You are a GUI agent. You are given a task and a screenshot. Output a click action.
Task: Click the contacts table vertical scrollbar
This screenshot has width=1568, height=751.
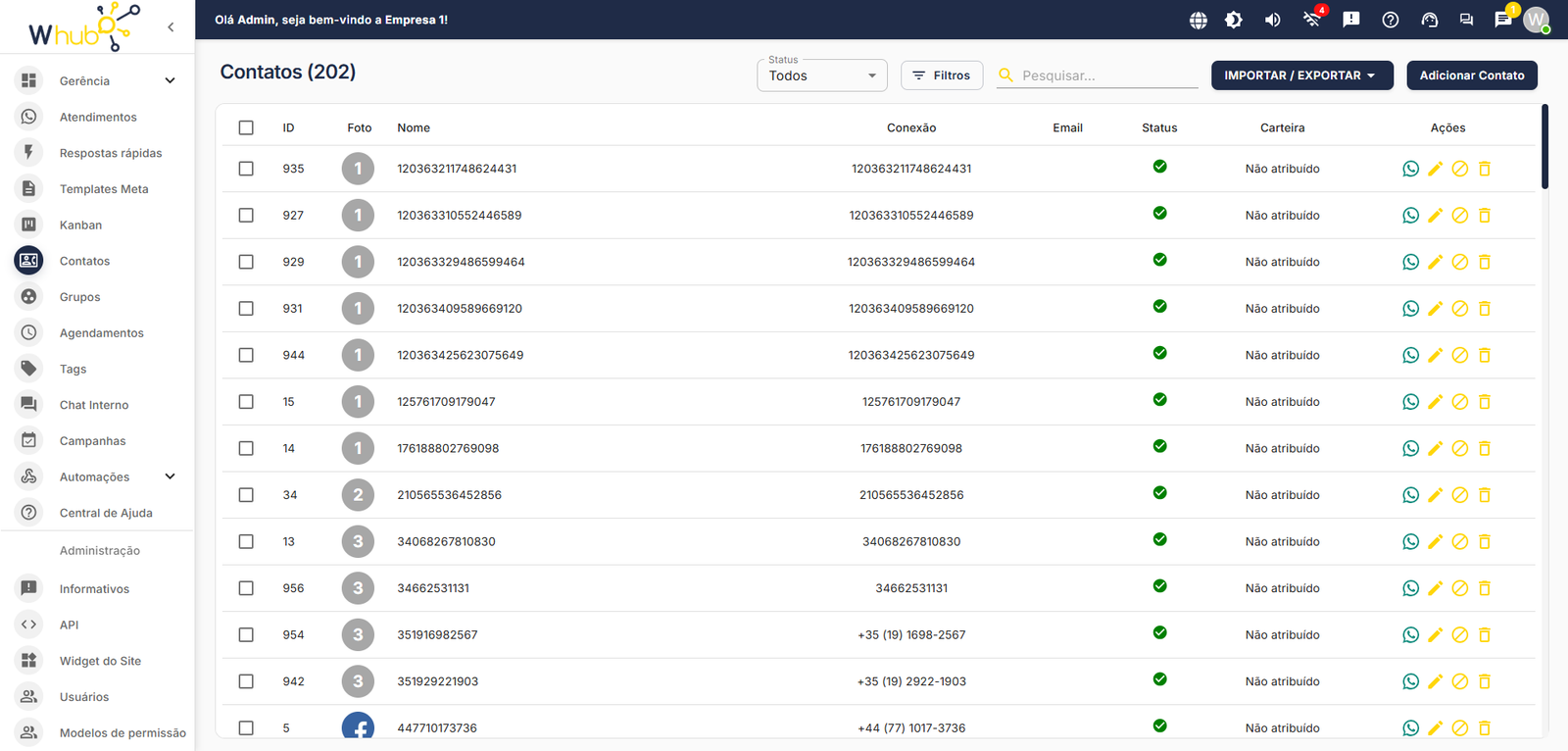pyautogui.click(x=1544, y=146)
